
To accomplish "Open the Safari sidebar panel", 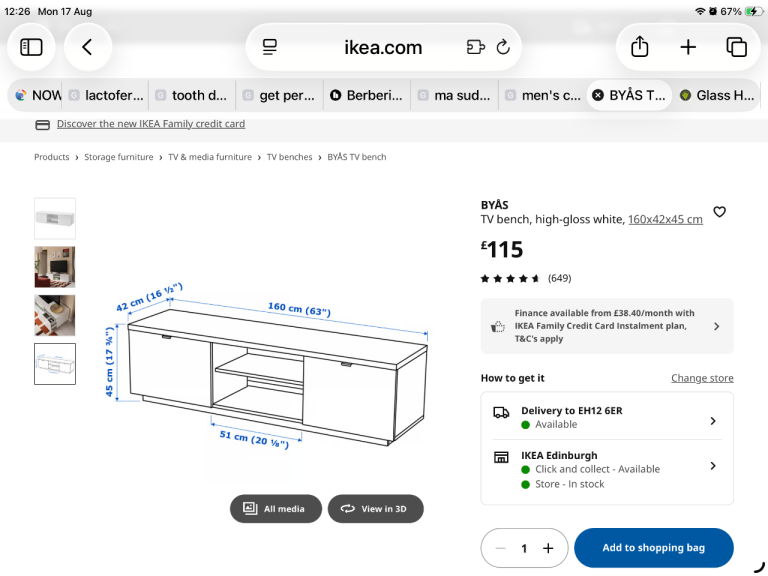I will pyautogui.click(x=31, y=48).
